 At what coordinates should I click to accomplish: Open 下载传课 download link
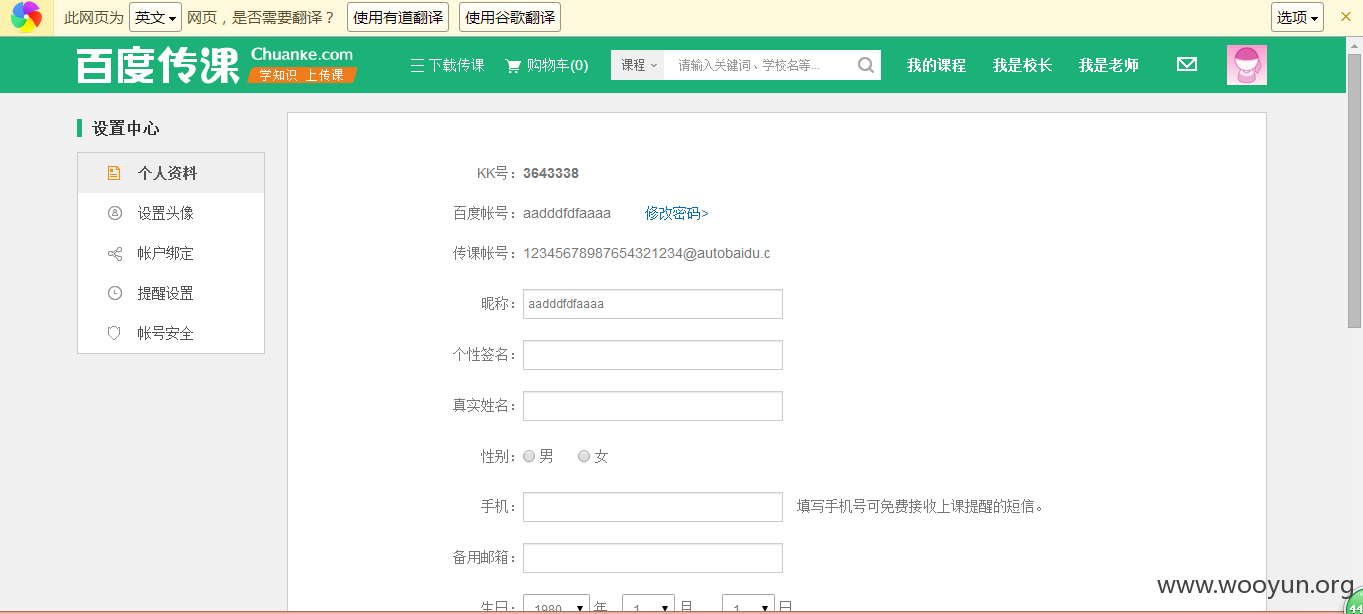[447, 65]
